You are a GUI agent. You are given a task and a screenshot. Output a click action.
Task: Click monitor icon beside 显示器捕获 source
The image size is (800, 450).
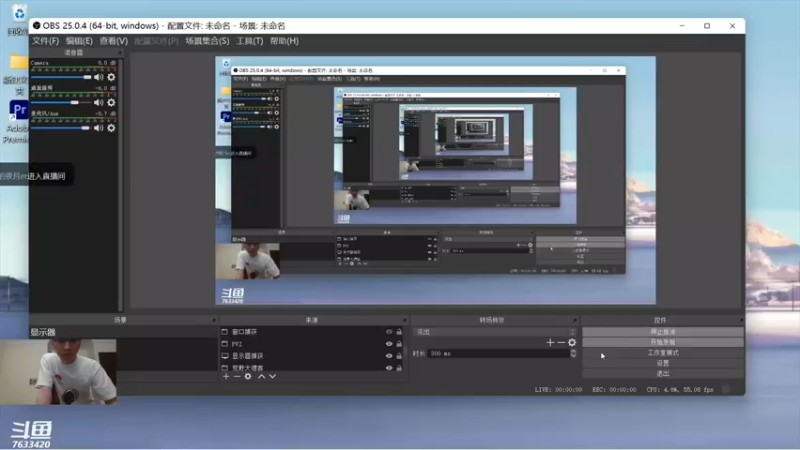pyautogui.click(x=224, y=356)
